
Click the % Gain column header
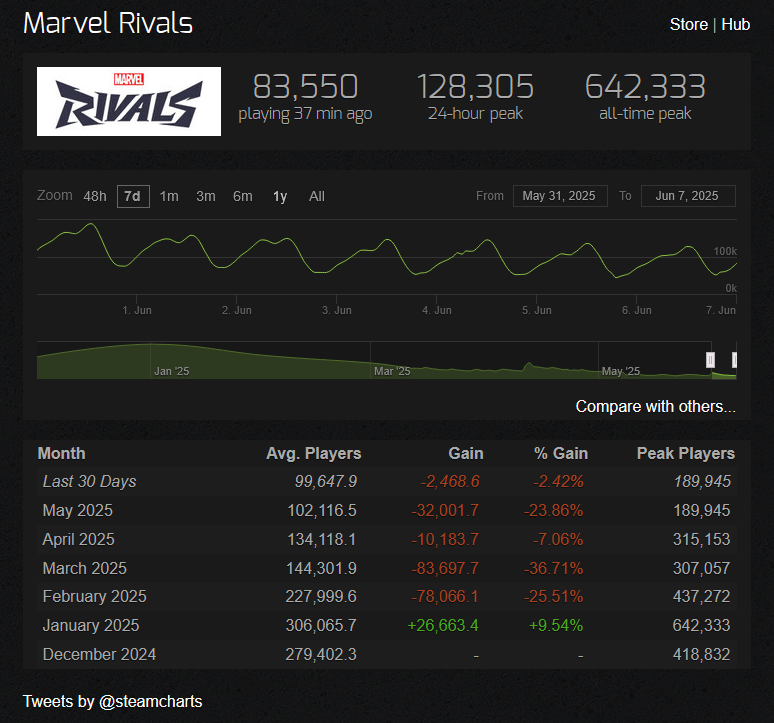pyautogui.click(x=561, y=454)
